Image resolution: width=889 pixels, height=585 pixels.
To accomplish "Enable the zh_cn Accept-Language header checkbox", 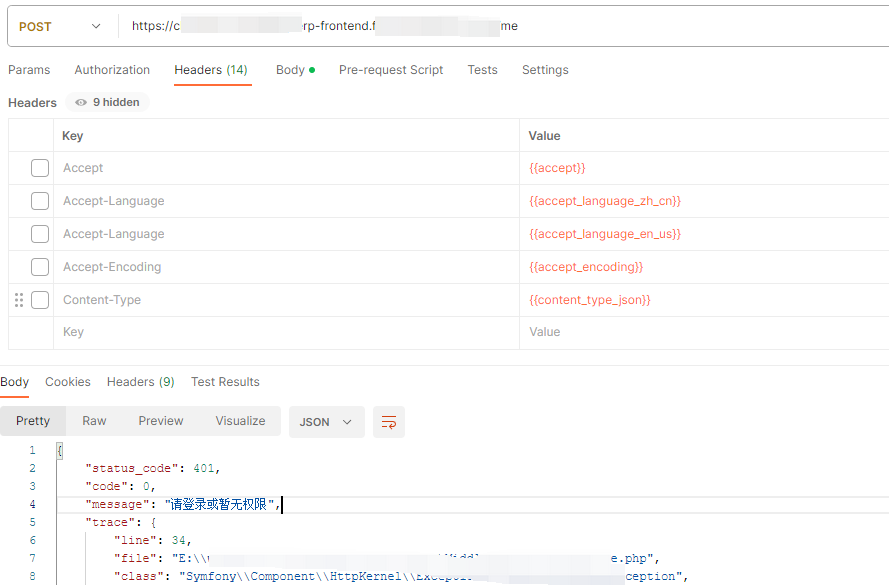I will 40,201.
